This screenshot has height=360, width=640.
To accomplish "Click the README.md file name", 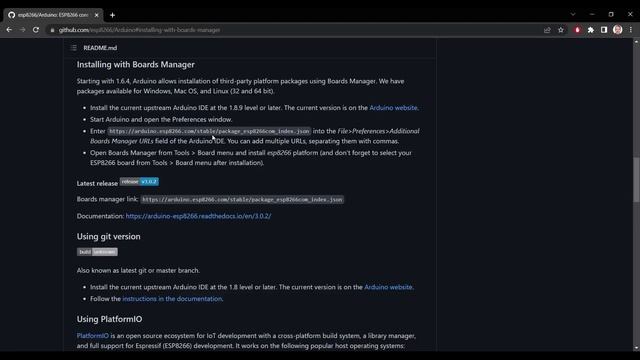I will click(100, 48).
